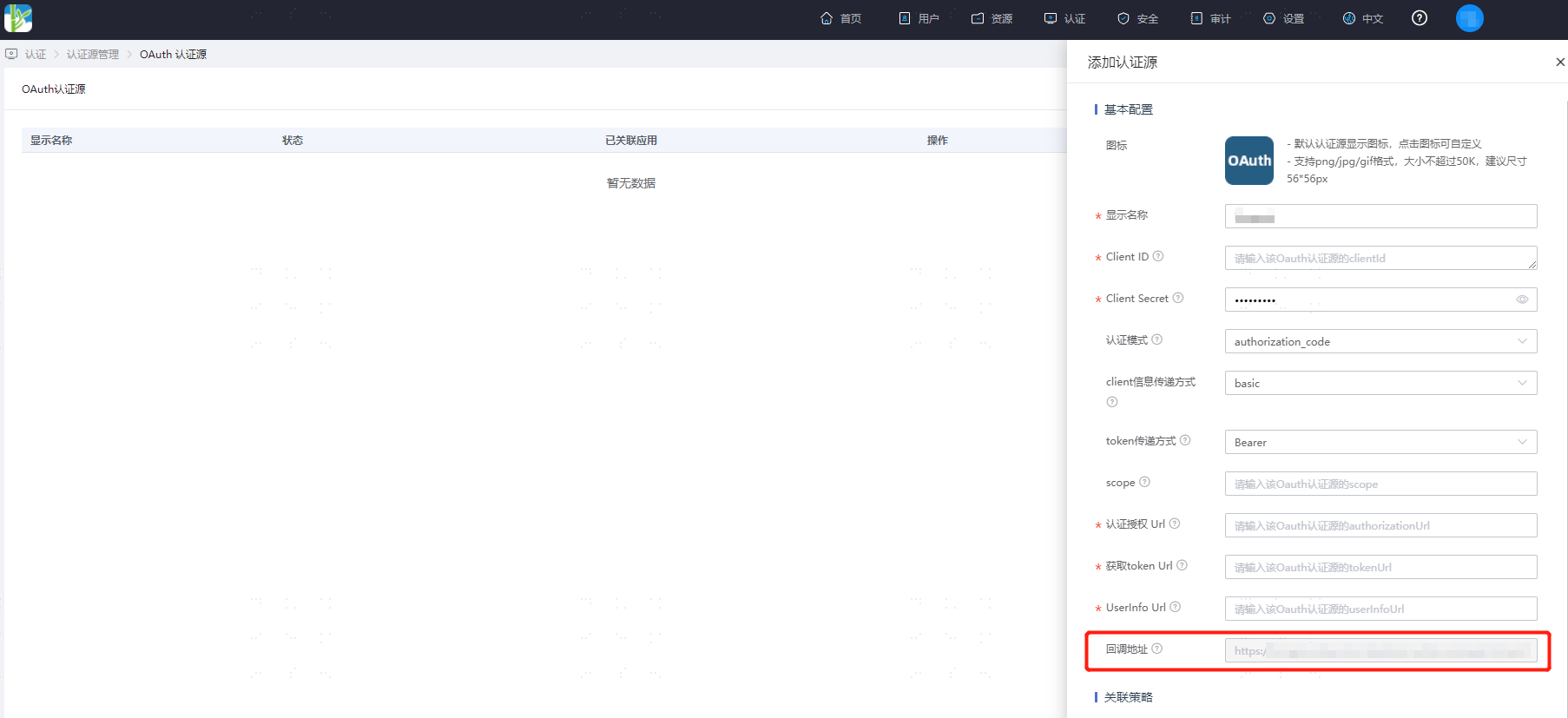This screenshot has width=1568, height=718.
Task: Click the scope help tooltip icon
Action: (1144, 482)
